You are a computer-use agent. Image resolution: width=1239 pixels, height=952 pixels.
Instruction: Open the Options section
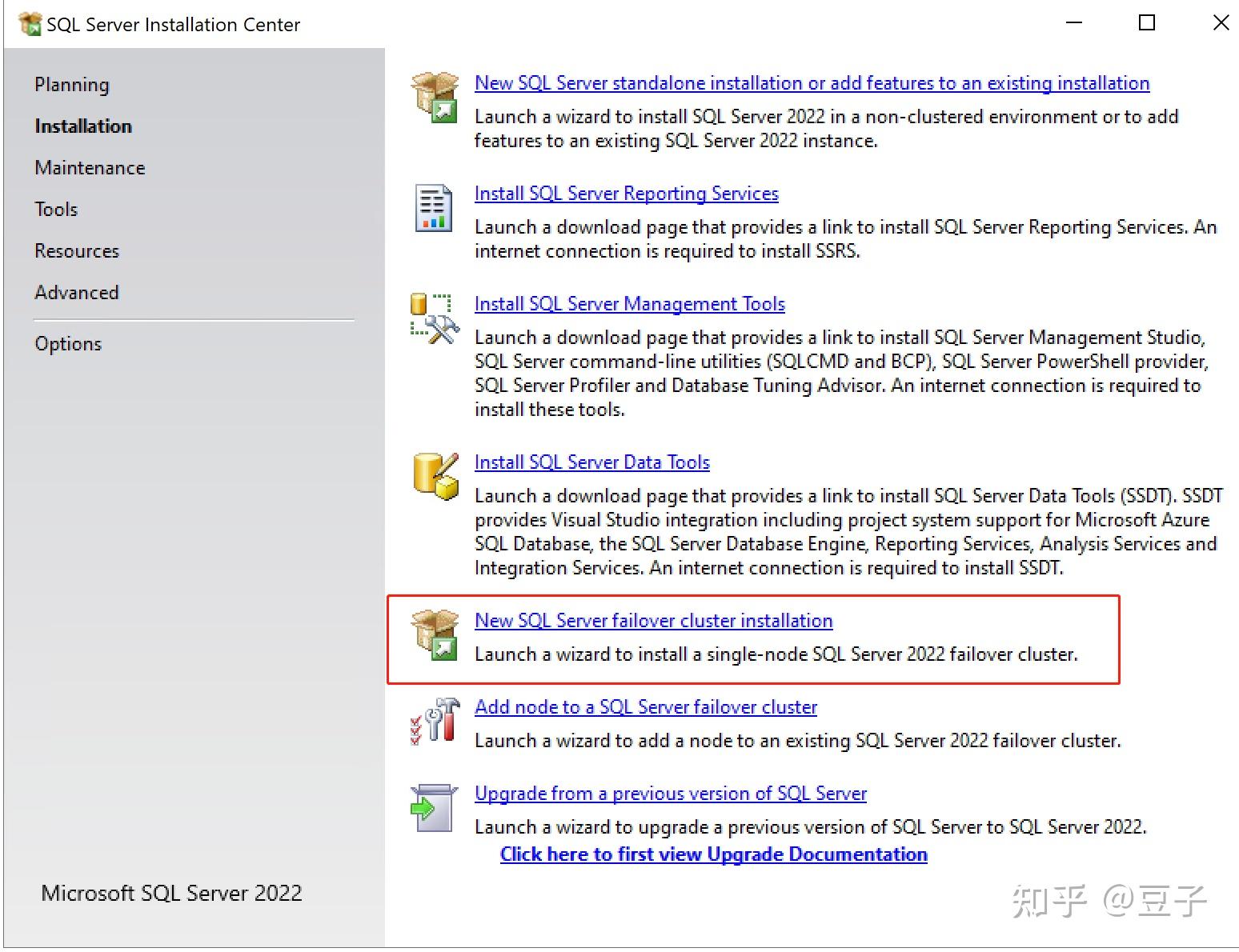(68, 343)
